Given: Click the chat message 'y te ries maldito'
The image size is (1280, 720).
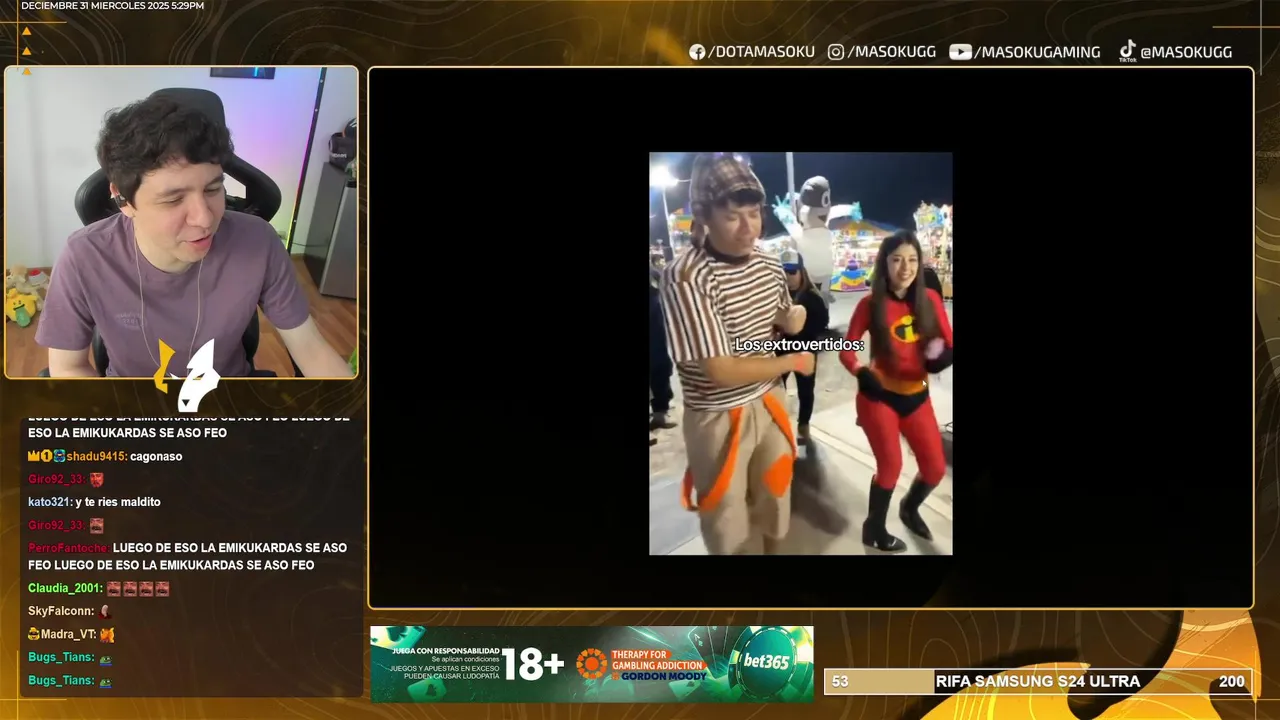Looking at the screenshot, I should (x=118, y=502).
